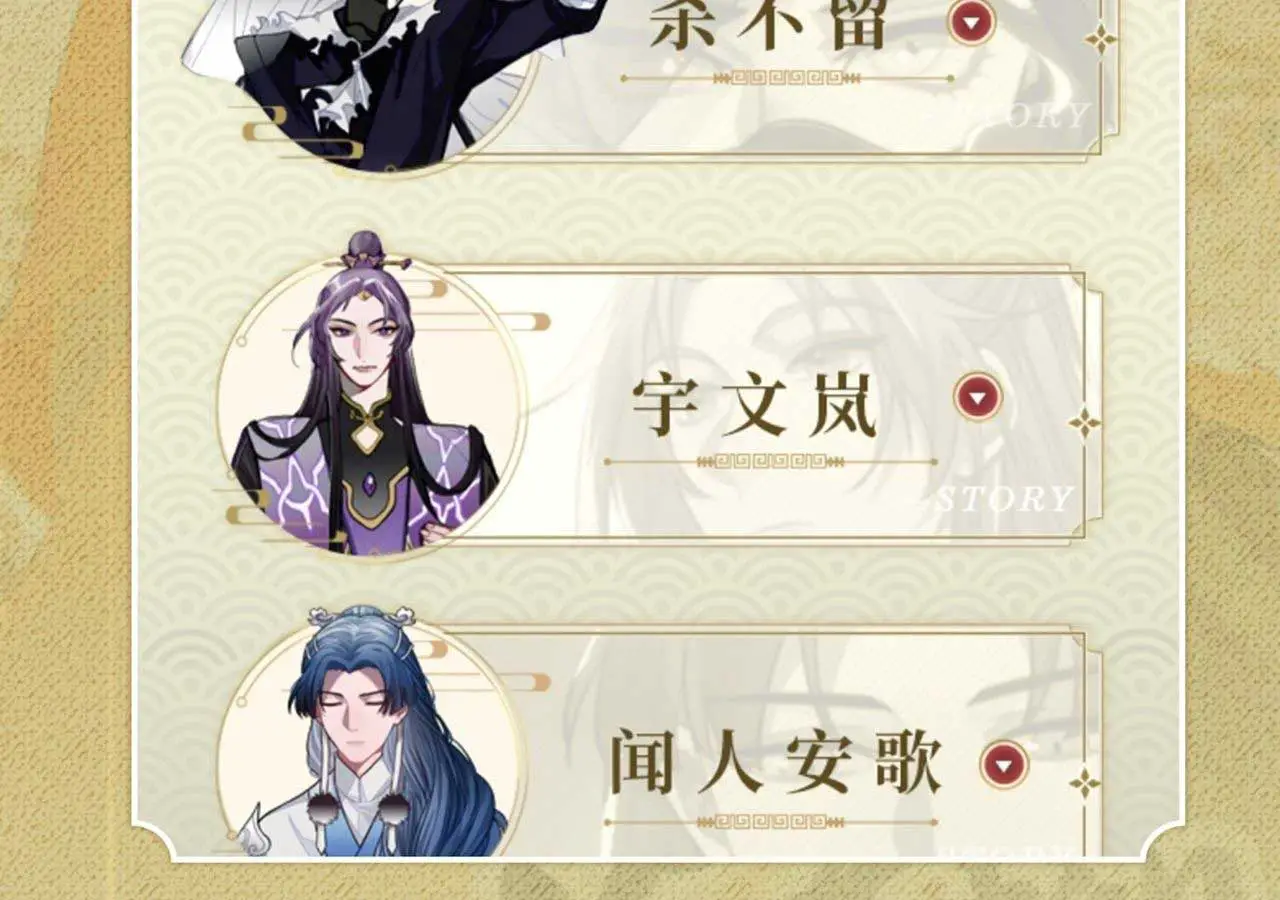Viewport: 1280px width, 900px height.
Task: Select the purple-haired 宇文岚 portrait
Action: click(371, 403)
